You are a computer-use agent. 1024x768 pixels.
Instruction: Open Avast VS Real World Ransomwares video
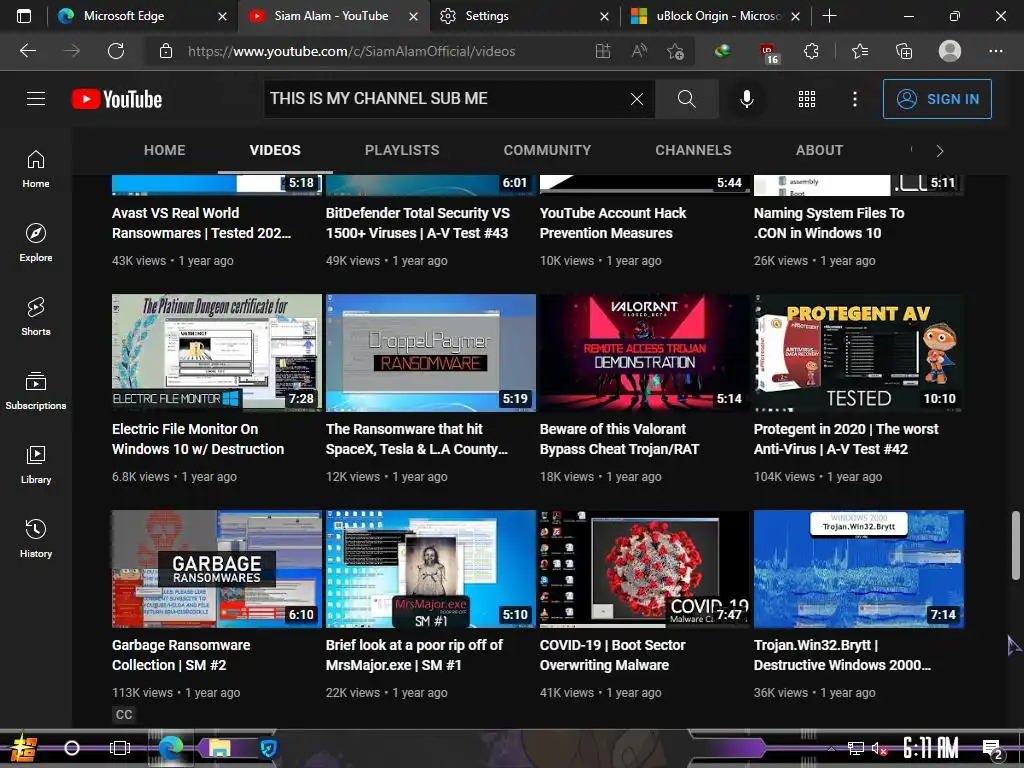click(201, 223)
